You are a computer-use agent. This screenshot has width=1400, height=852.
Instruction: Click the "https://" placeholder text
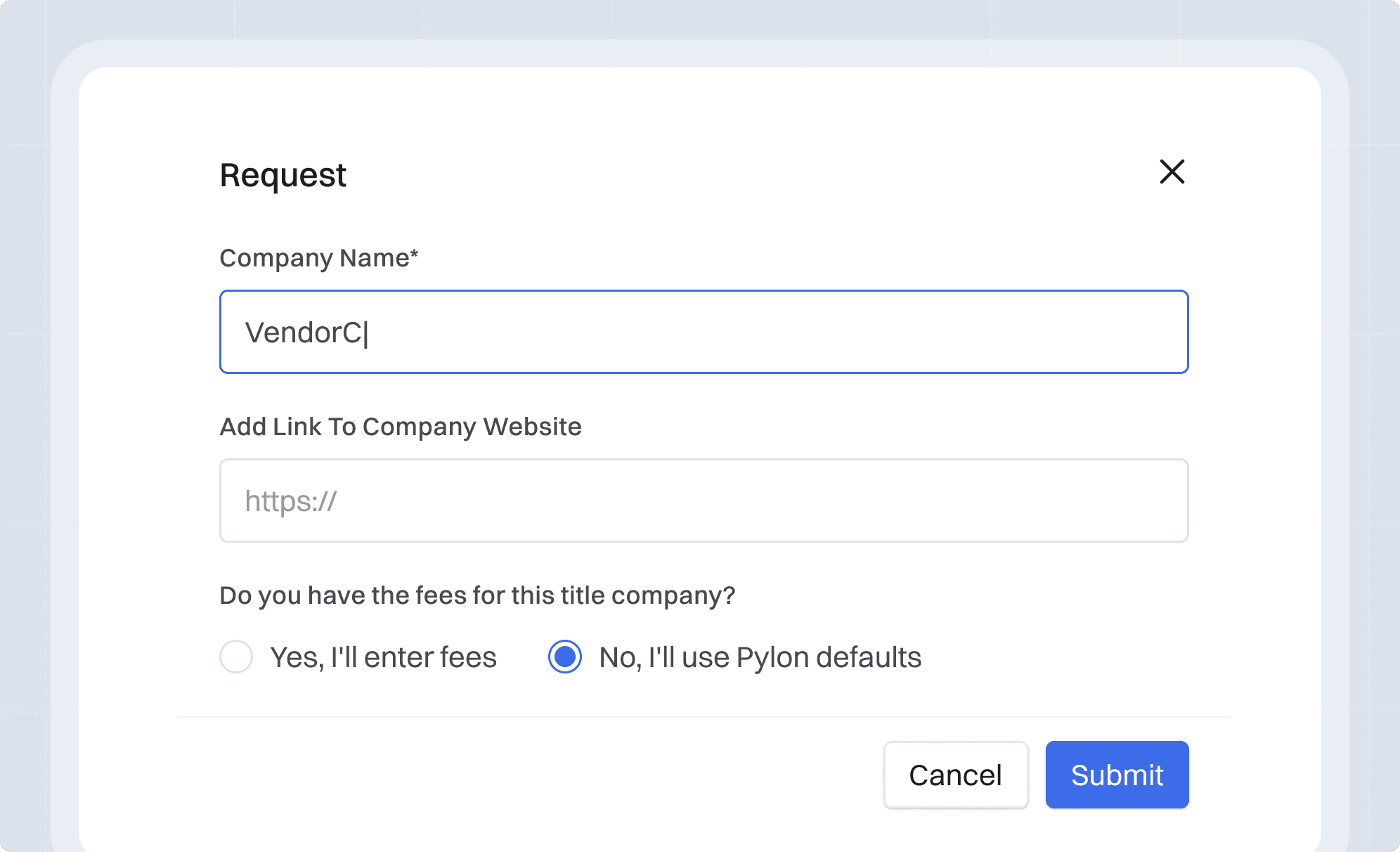click(290, 501)
